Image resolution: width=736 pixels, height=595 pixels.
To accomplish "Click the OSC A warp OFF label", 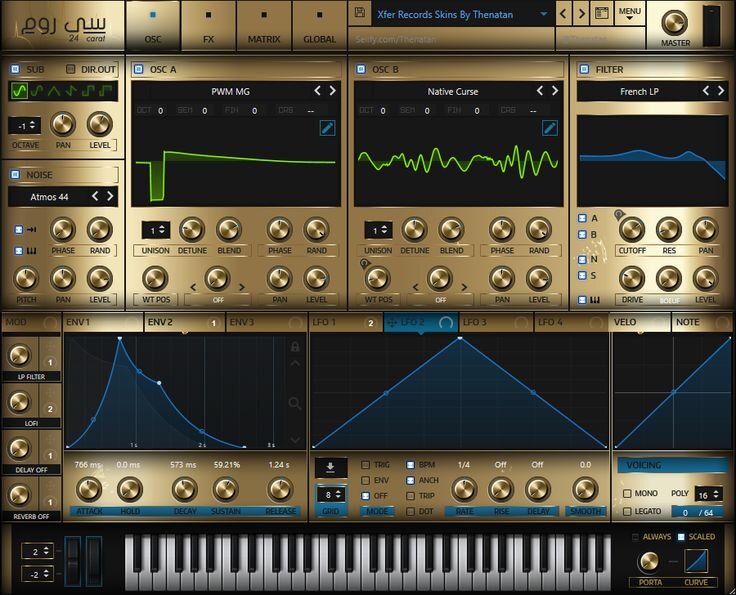I will (218, 300).
